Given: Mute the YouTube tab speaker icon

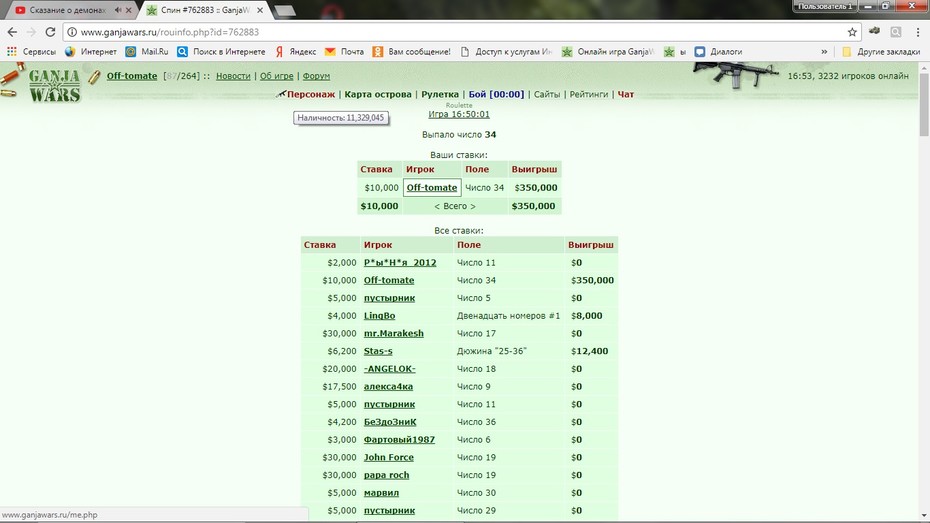Looking at the screenshot, I should [x=117, y=10].
